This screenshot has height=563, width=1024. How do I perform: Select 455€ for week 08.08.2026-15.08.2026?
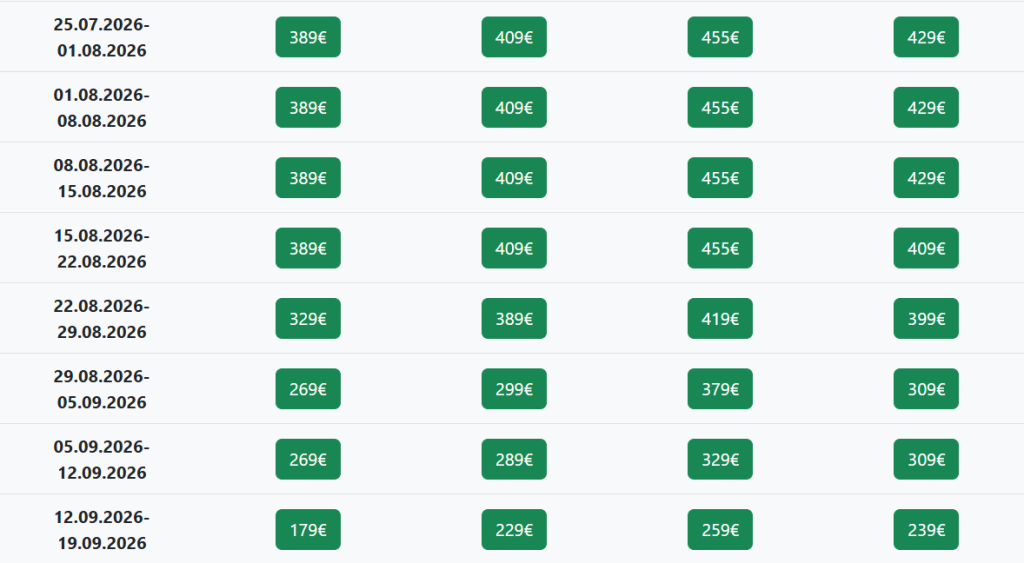pyautogui.click(x=720, y=178)
